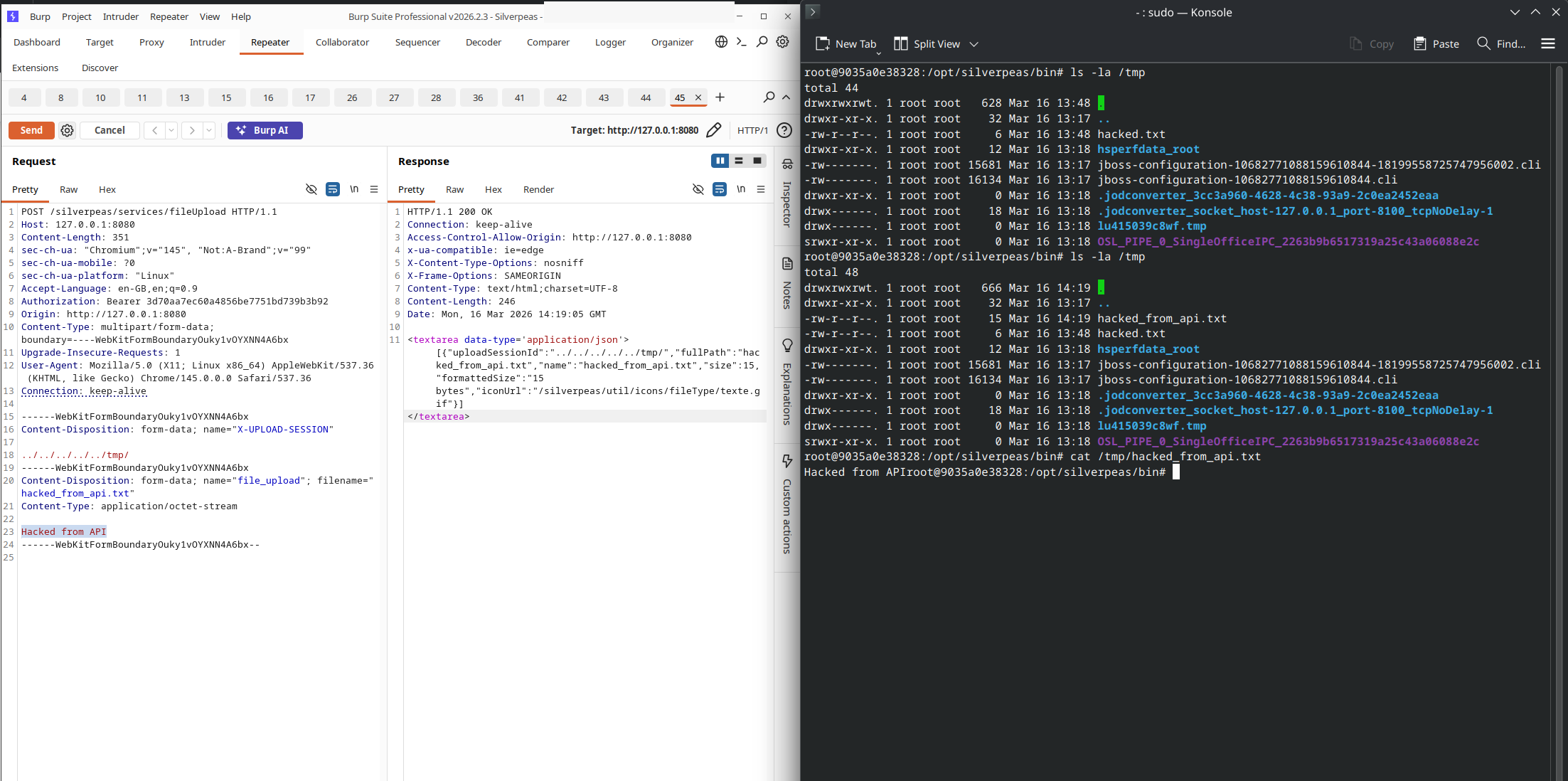Expand the Split View dropdown in Konsole
Image resolution: width=1568 pixels, height=781 pixels.
click(974, 44)
